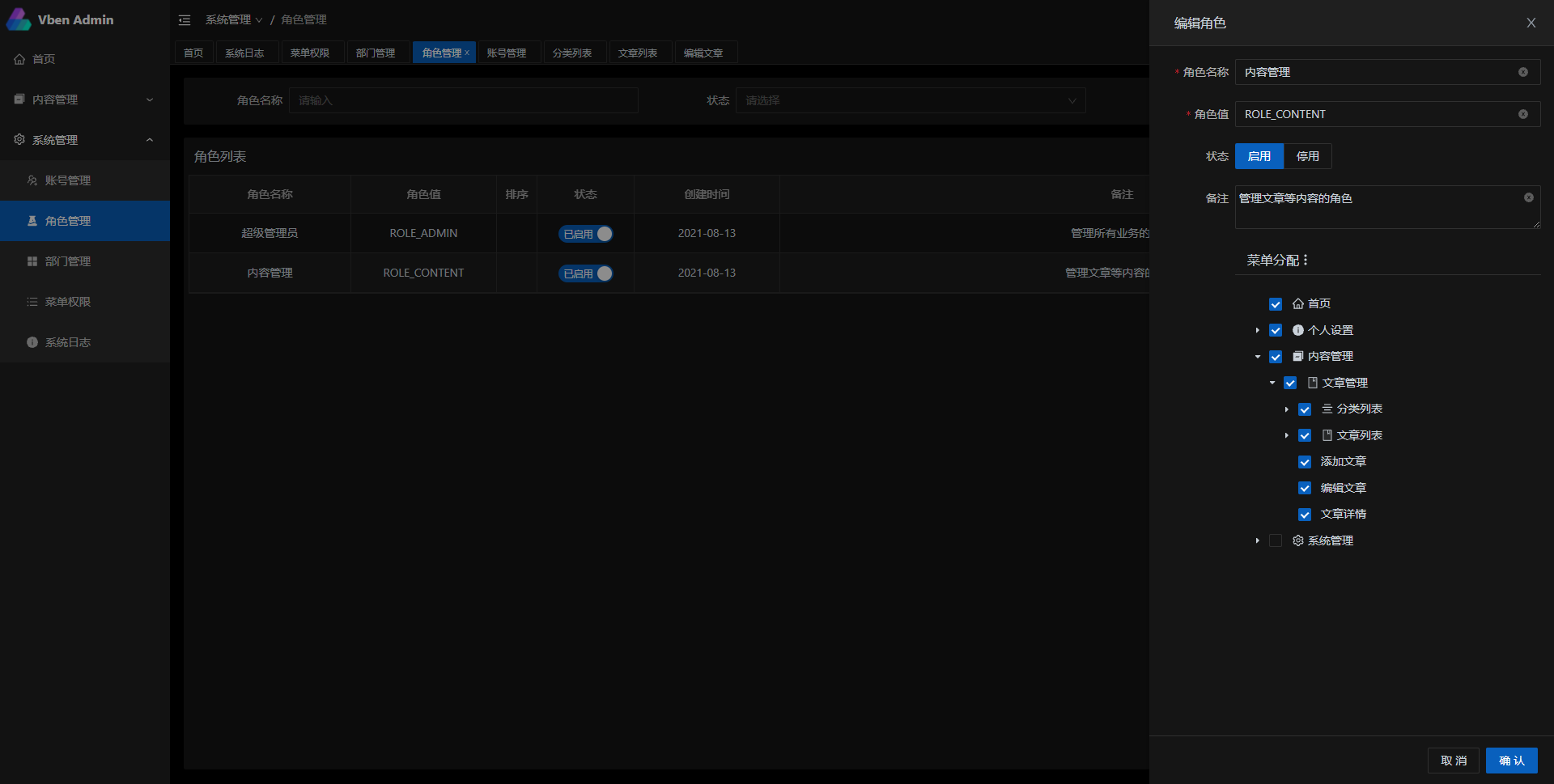Click the 内容管理 sidebar icon
1554x784 pixels.
(19, 100)
